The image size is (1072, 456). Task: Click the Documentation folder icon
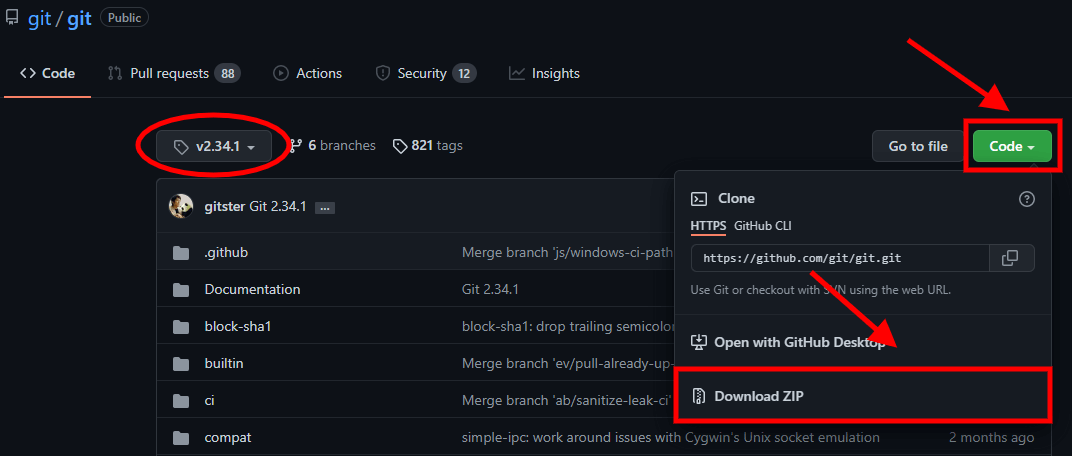(x=181, y=290)
